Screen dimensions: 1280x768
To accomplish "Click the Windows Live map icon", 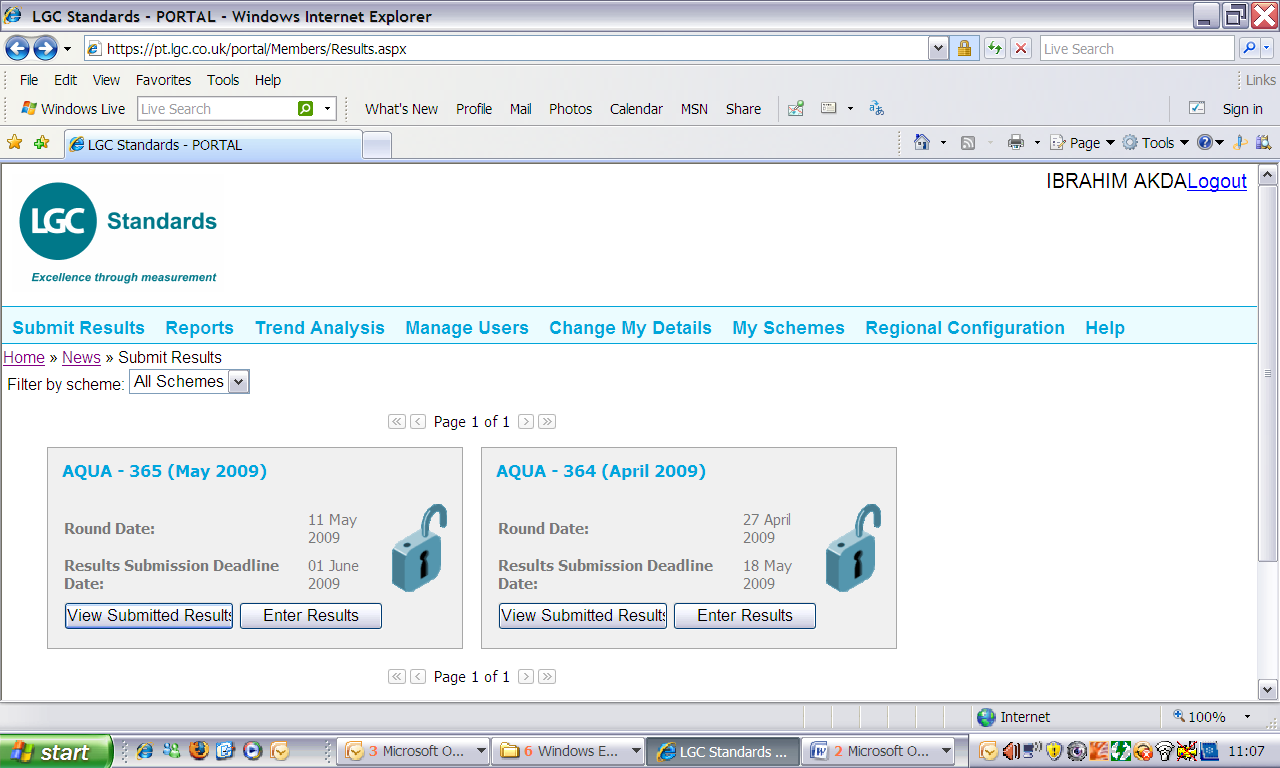I will 796,108.
